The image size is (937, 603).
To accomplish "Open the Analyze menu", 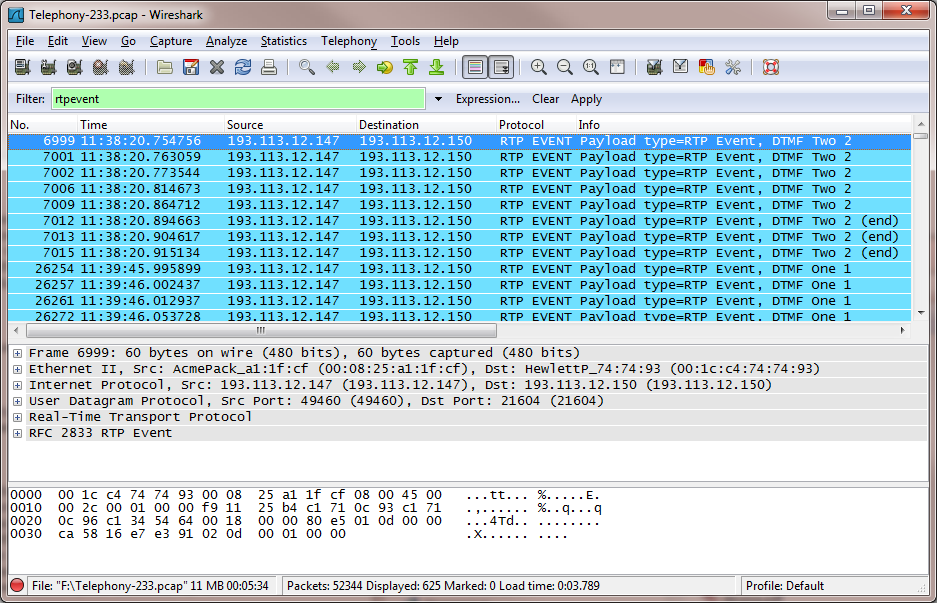I will point(226,41).
